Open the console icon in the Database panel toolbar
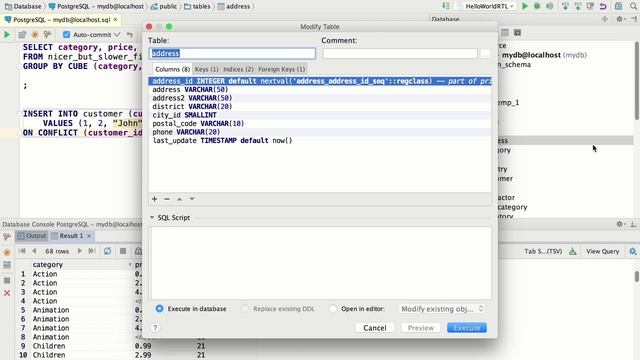The height and width of the screenshot is (360, 640). (x=518, y=33)
